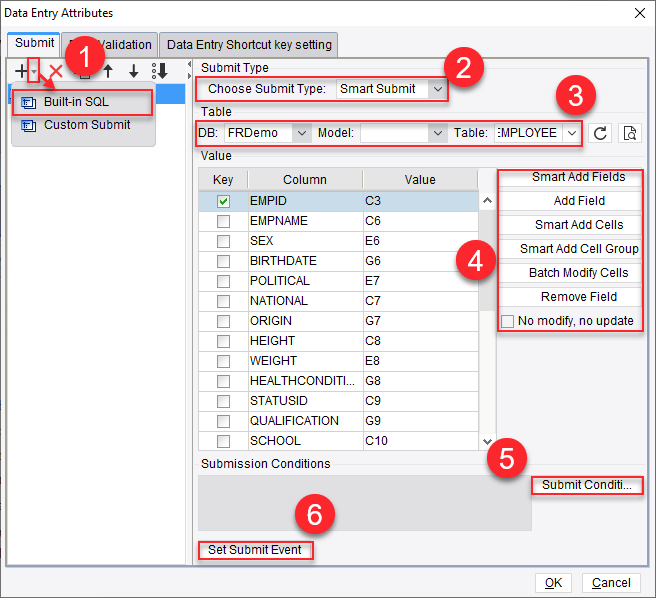
Task: Check the BIRTHDATE key checkbox
Action: [223, 262]
